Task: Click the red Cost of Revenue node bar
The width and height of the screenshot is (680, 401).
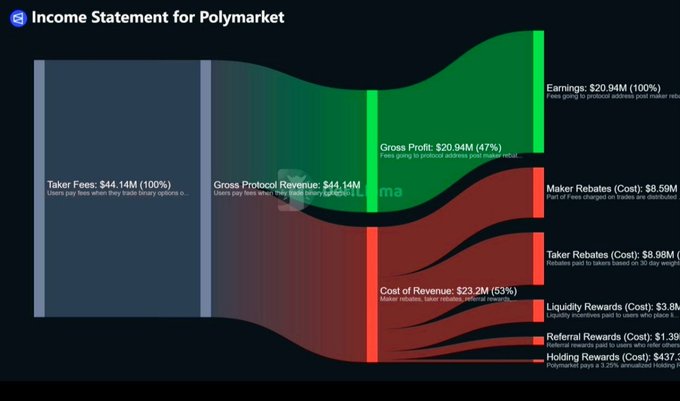Action: pyautogui.click(x=372, y=295)
